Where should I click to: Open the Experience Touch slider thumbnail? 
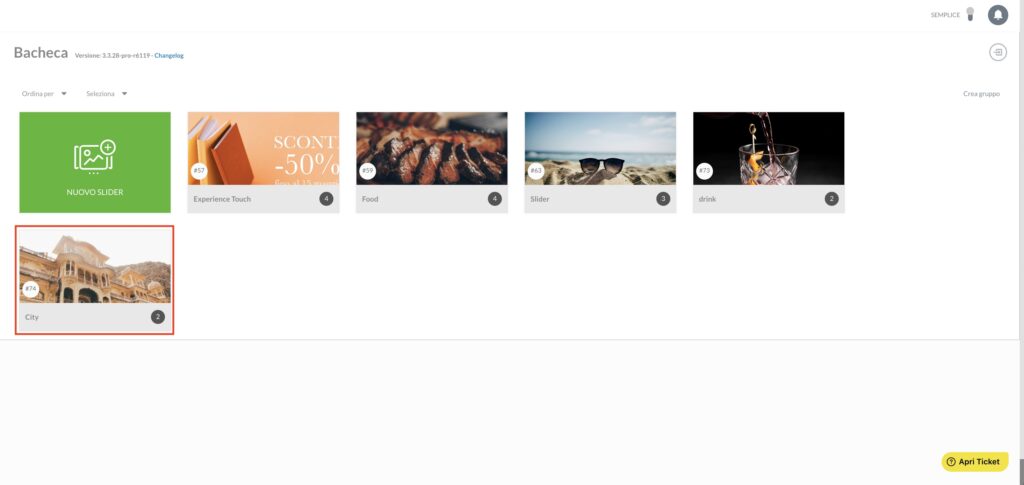[263, 148]
